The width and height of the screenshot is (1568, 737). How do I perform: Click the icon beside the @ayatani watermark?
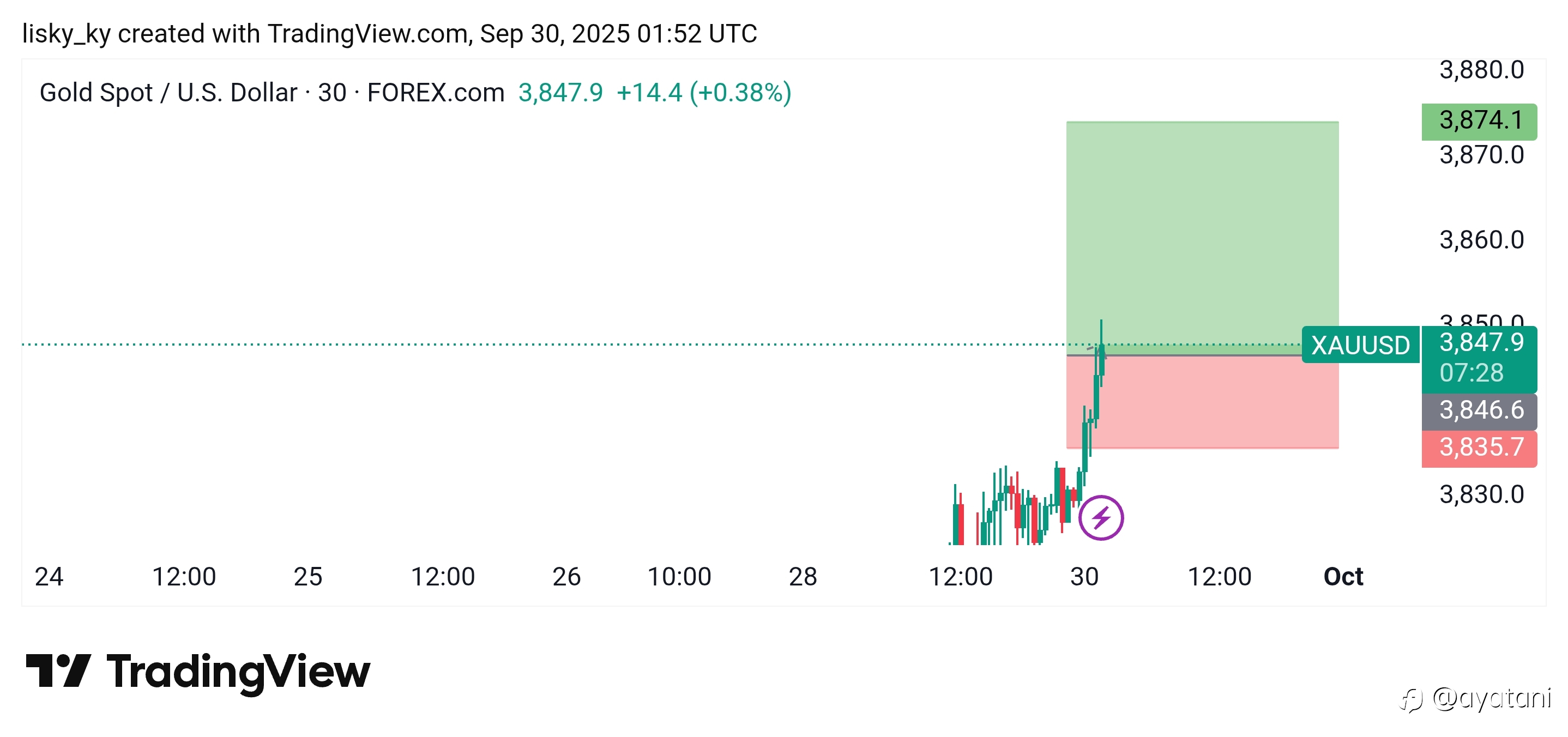1410,700
